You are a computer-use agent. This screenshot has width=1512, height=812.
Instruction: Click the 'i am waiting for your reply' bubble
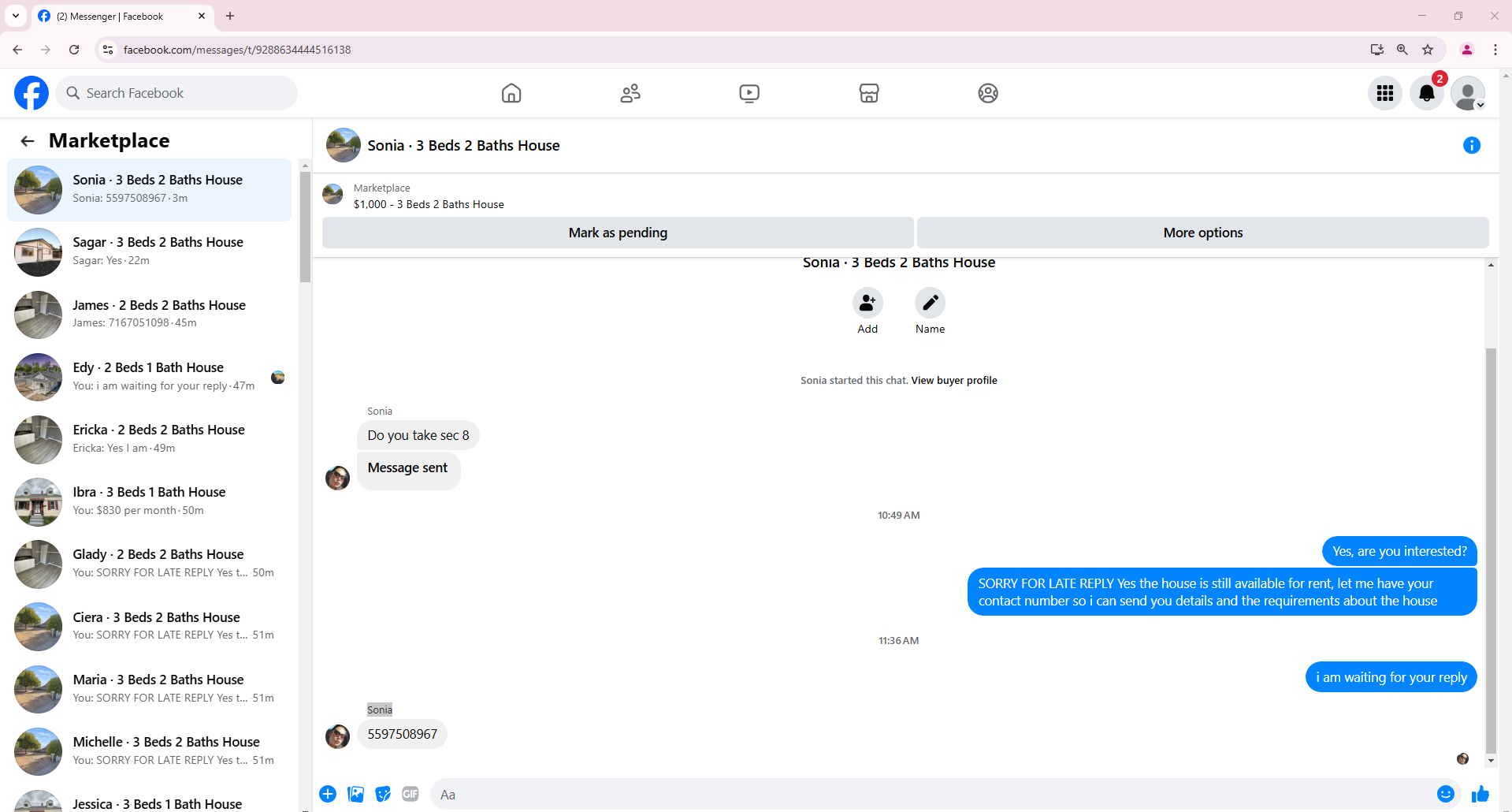(x=1391, y=677)
